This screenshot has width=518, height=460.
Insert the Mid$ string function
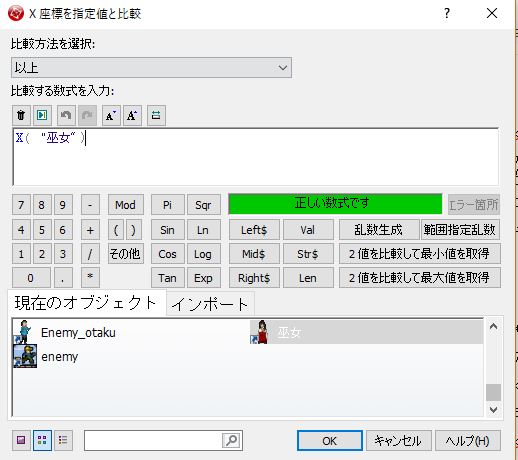(254, 254)
